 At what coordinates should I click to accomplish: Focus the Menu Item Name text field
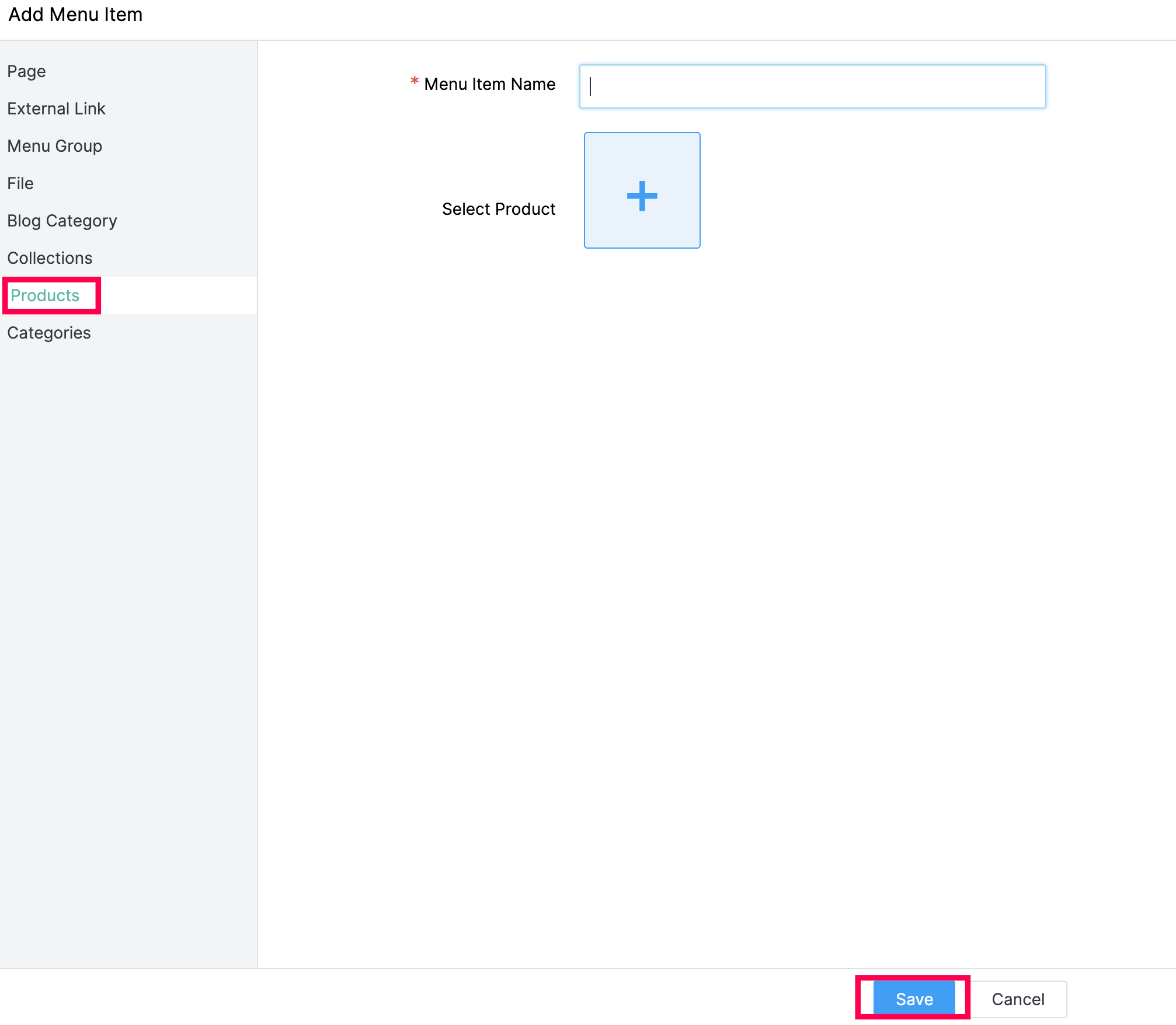pyautogui.click(x=812, y=86)
